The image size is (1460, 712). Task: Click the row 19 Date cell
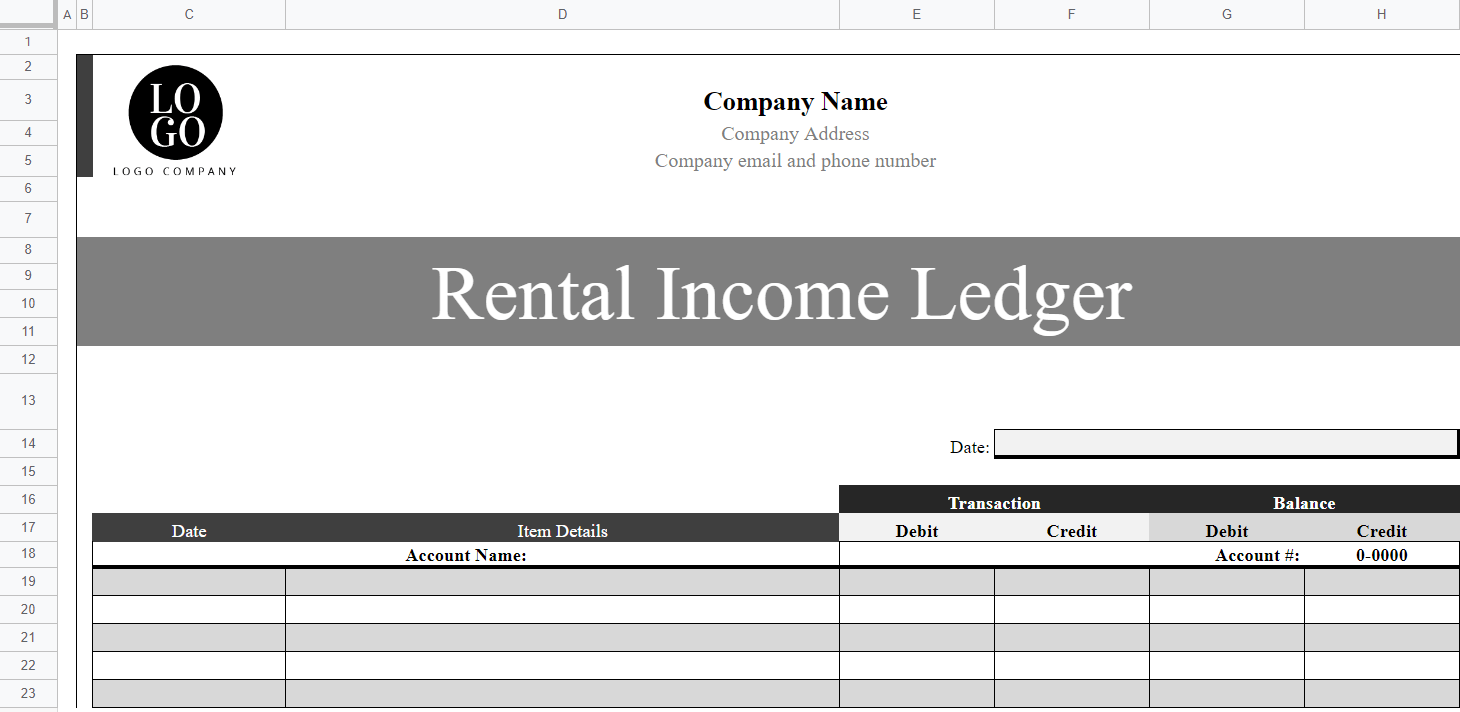point(189,582)
